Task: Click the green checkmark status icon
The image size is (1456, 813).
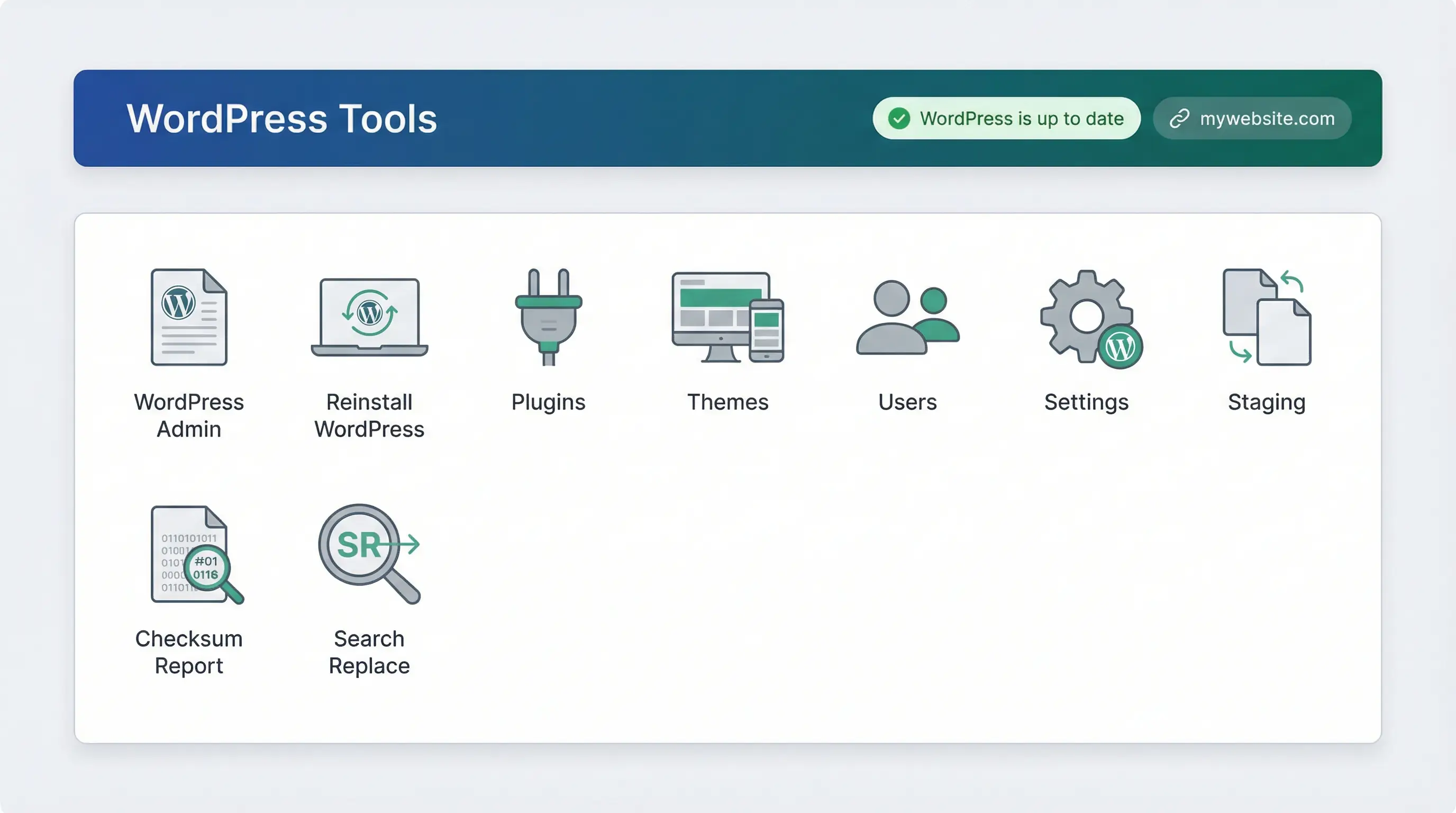Action: coord(899,119)
